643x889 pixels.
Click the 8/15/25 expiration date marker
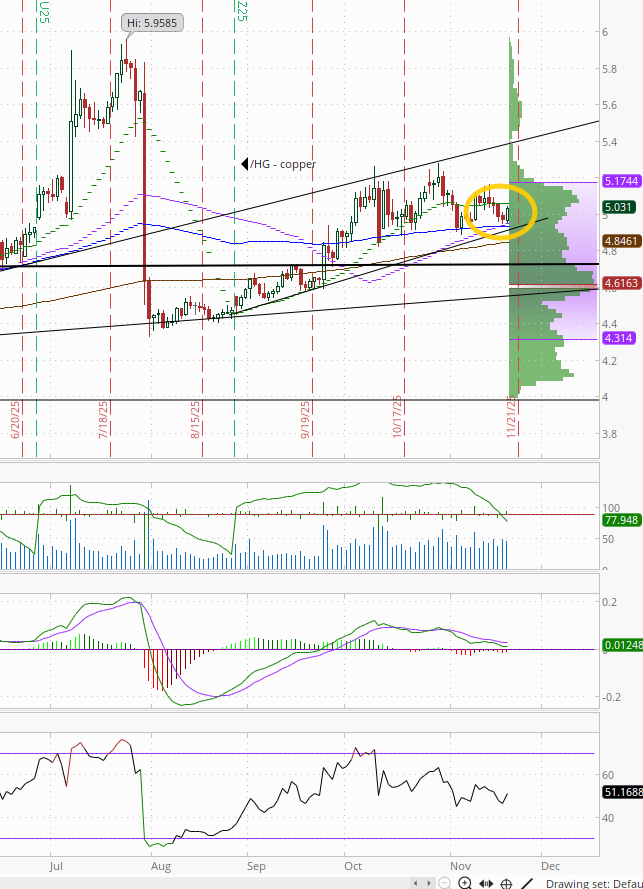(195, 420)
